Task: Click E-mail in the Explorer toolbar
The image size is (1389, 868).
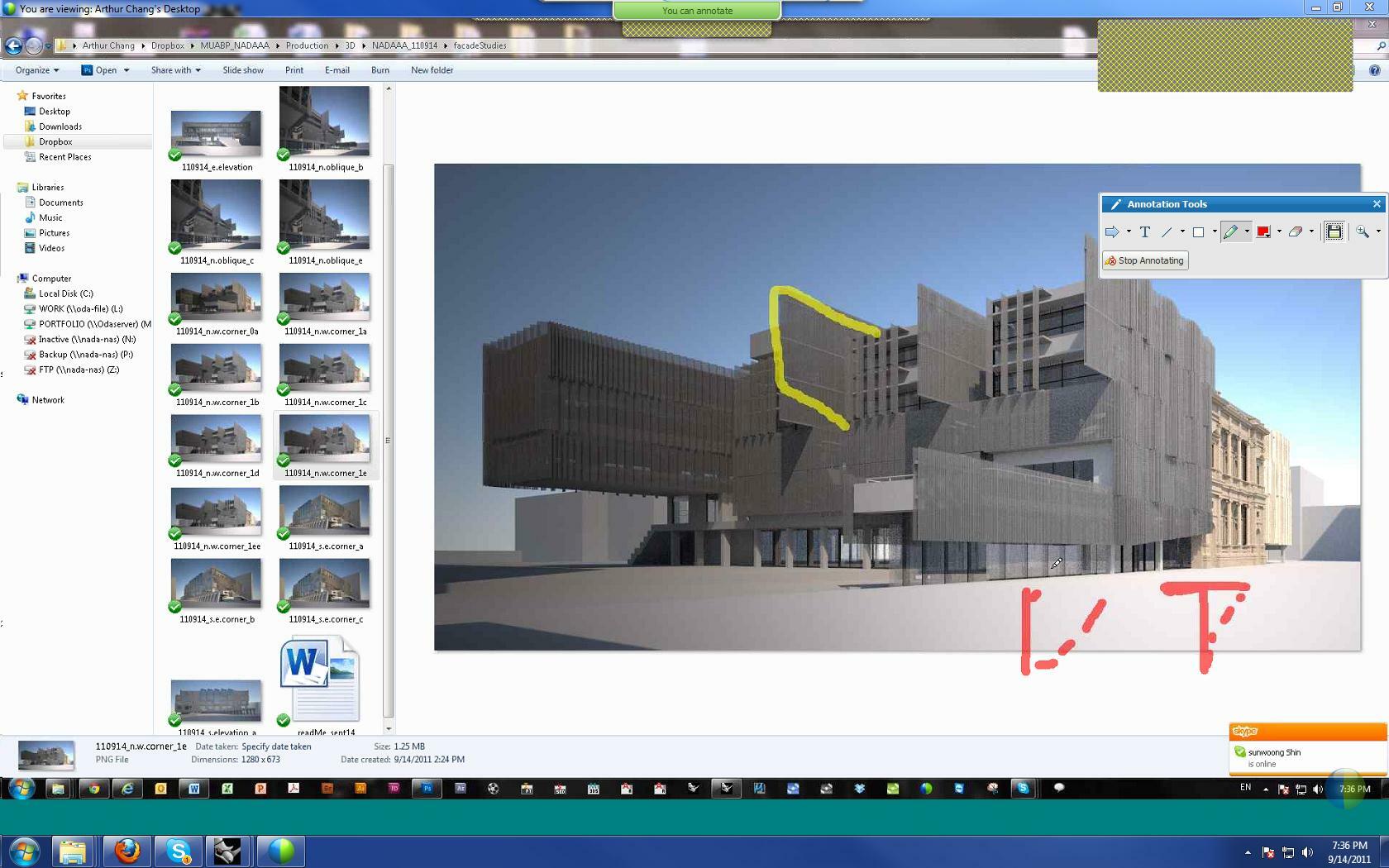Action: point(337,70)
